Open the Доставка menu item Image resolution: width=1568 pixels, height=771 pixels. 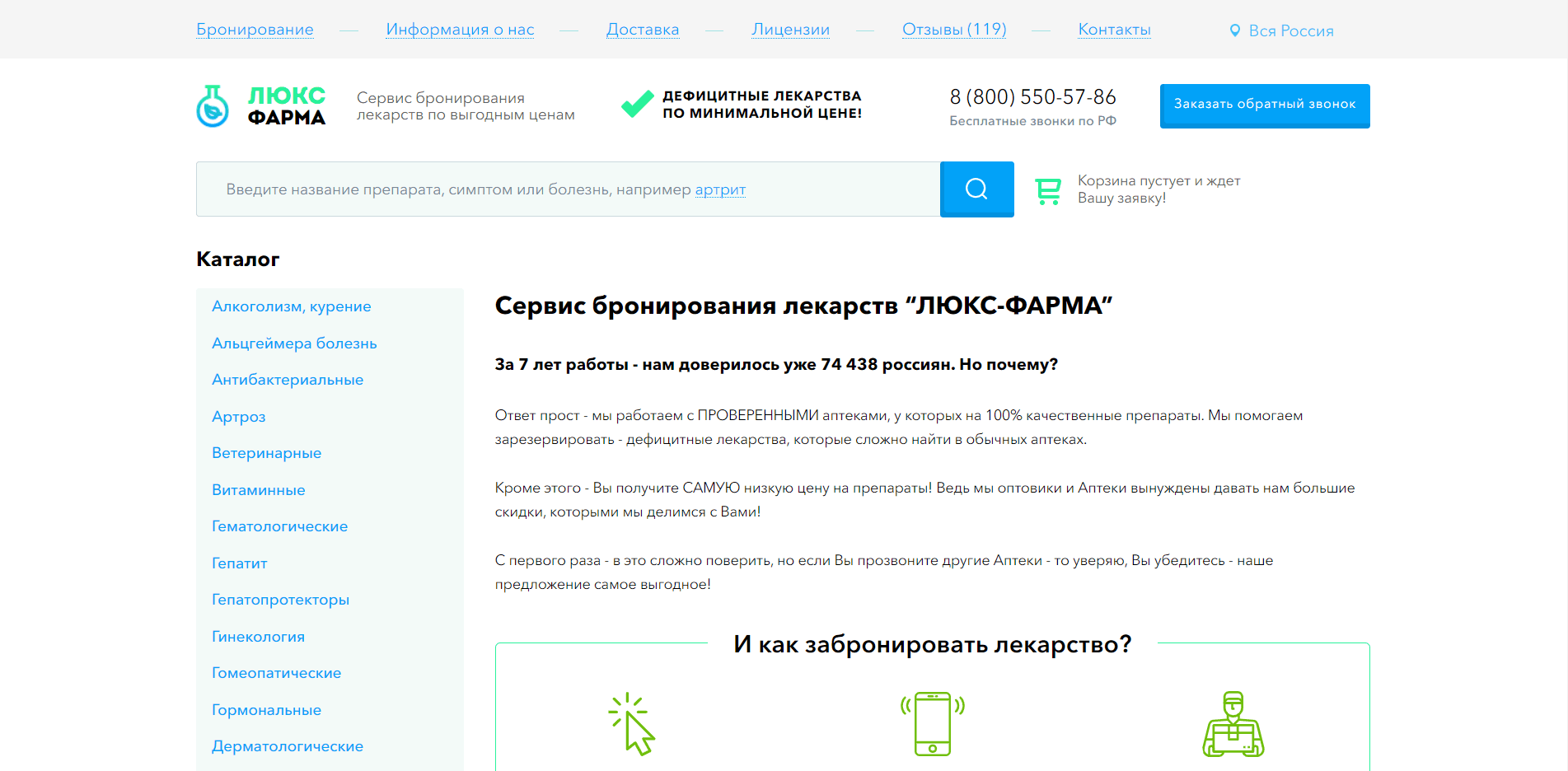643,29
